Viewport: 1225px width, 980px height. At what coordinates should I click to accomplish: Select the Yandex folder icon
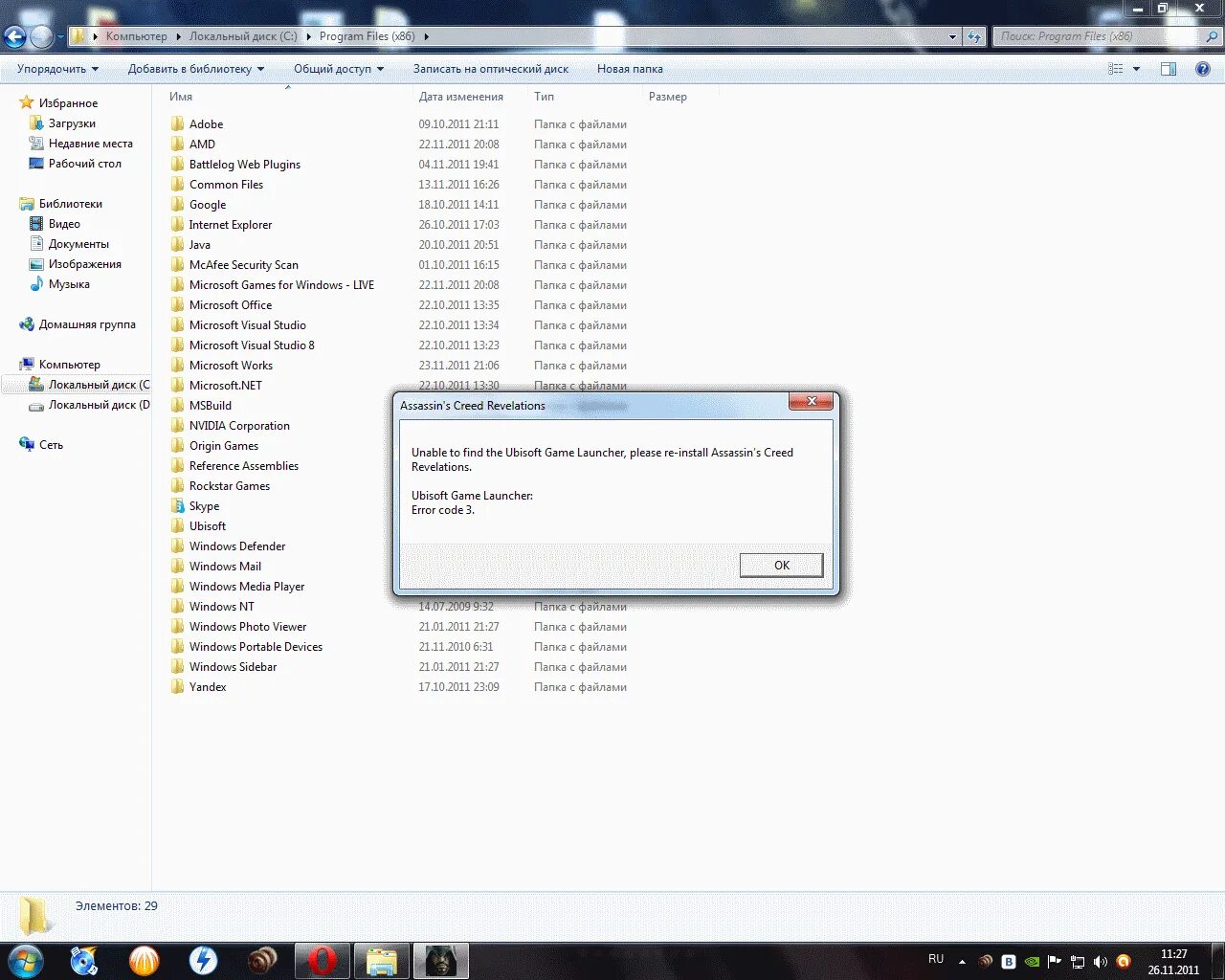pyautogui.click(x=177, y=687)
